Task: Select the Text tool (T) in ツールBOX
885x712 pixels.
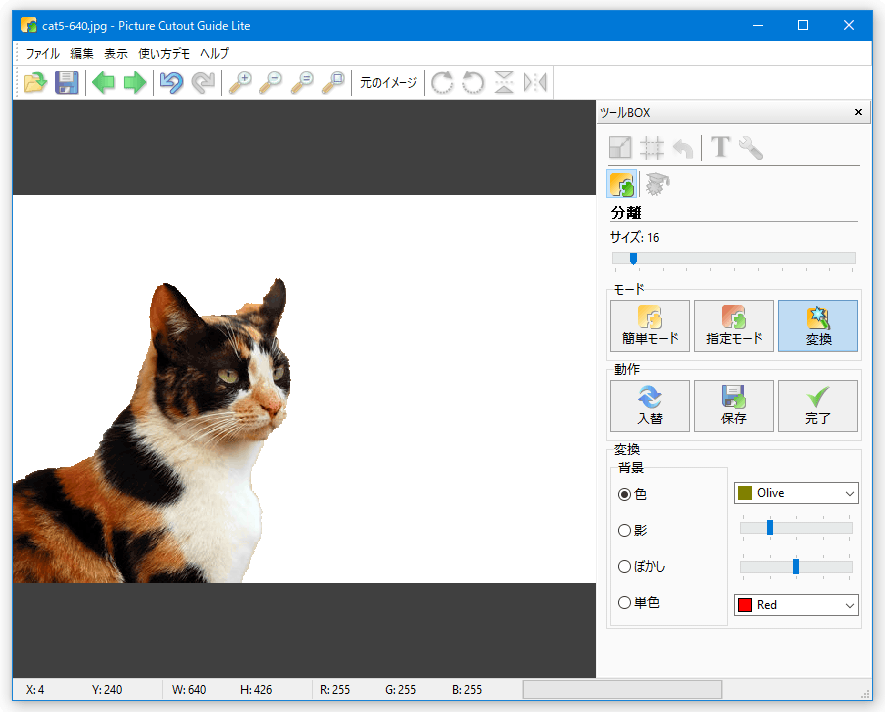Action: click(x=720, y=147)
